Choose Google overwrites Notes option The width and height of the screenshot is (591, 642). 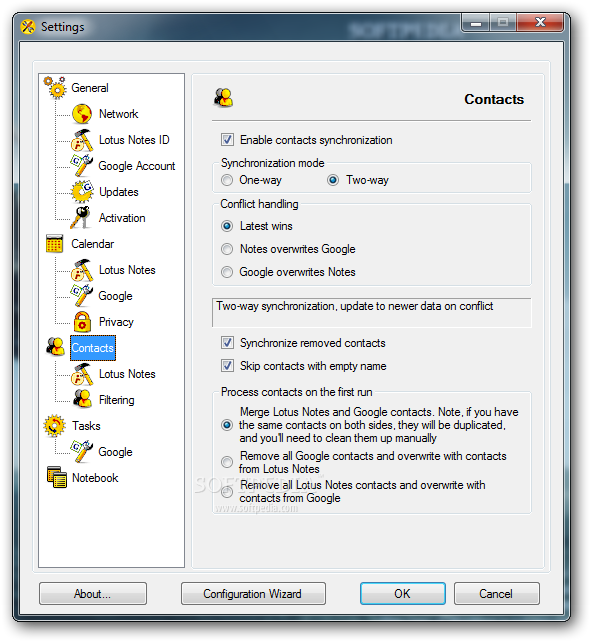point(227,272)
